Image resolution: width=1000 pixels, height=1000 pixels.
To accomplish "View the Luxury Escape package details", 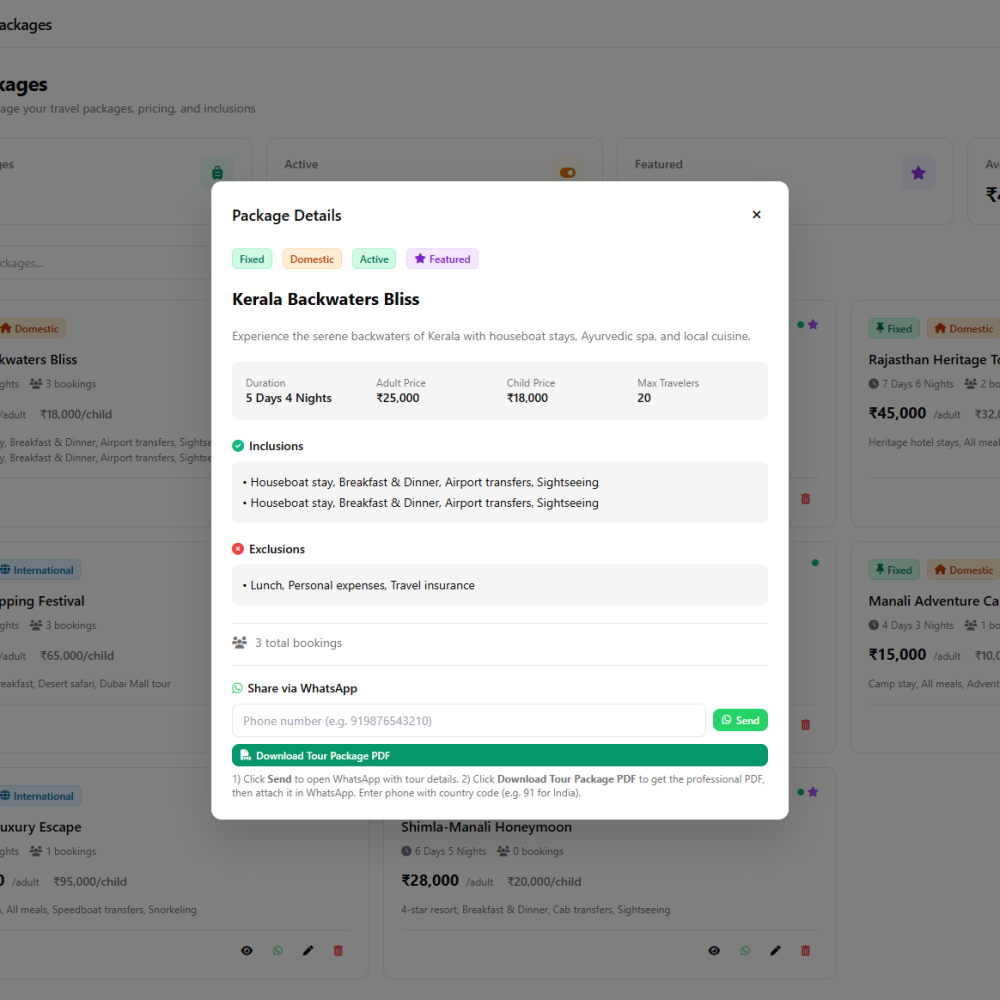I will (x=247, y=951).
